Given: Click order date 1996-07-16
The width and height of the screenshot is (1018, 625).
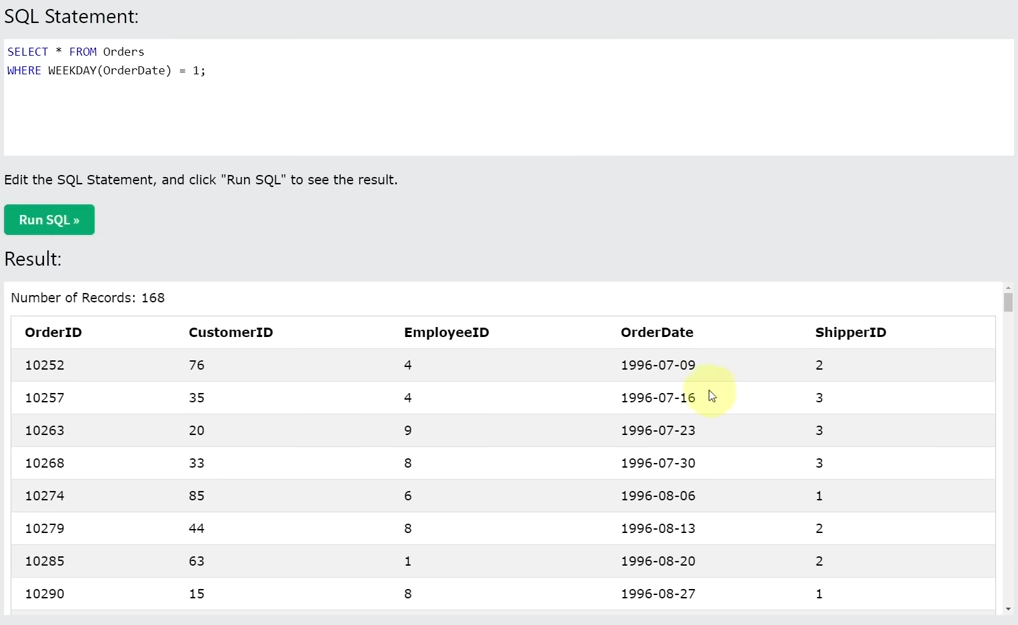Looking at the screenshot, I should pyautogui.click(x=658, y=398).
